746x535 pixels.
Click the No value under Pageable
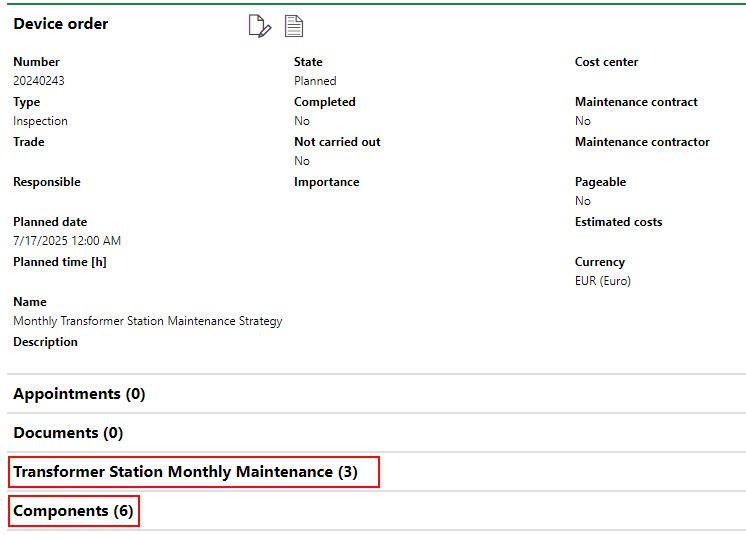click(583, 201)
